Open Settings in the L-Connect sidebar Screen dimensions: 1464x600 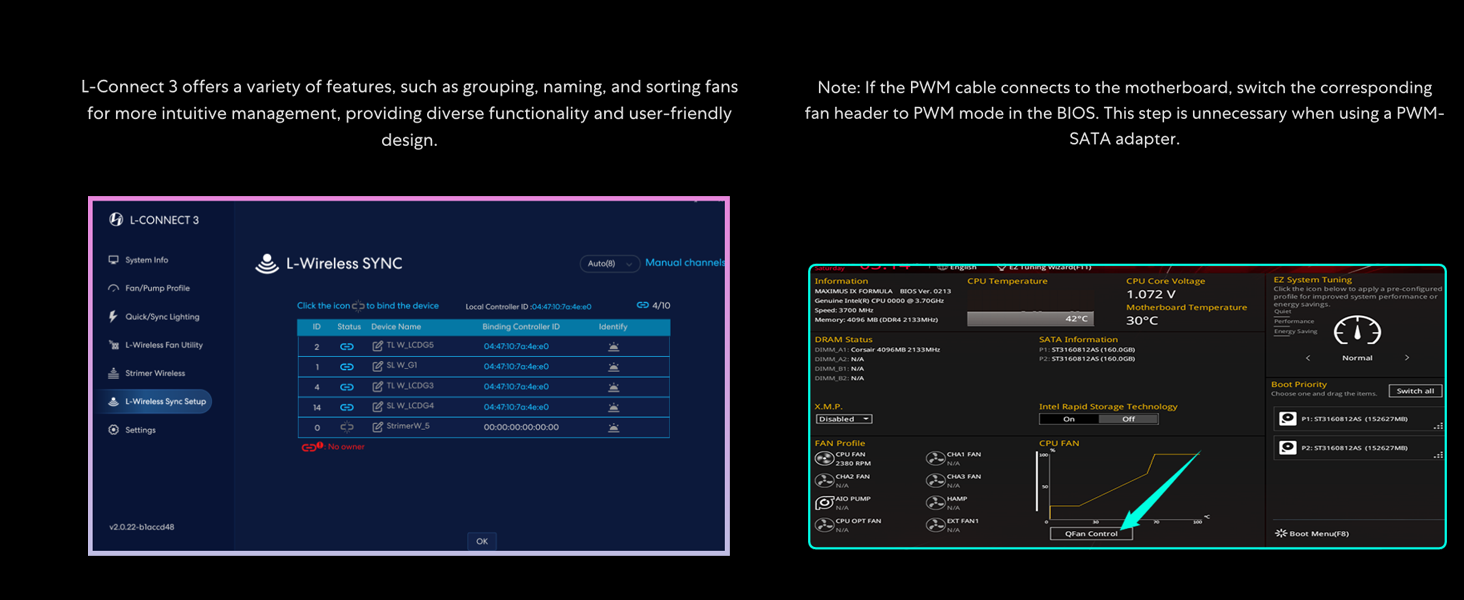[140, 430]
